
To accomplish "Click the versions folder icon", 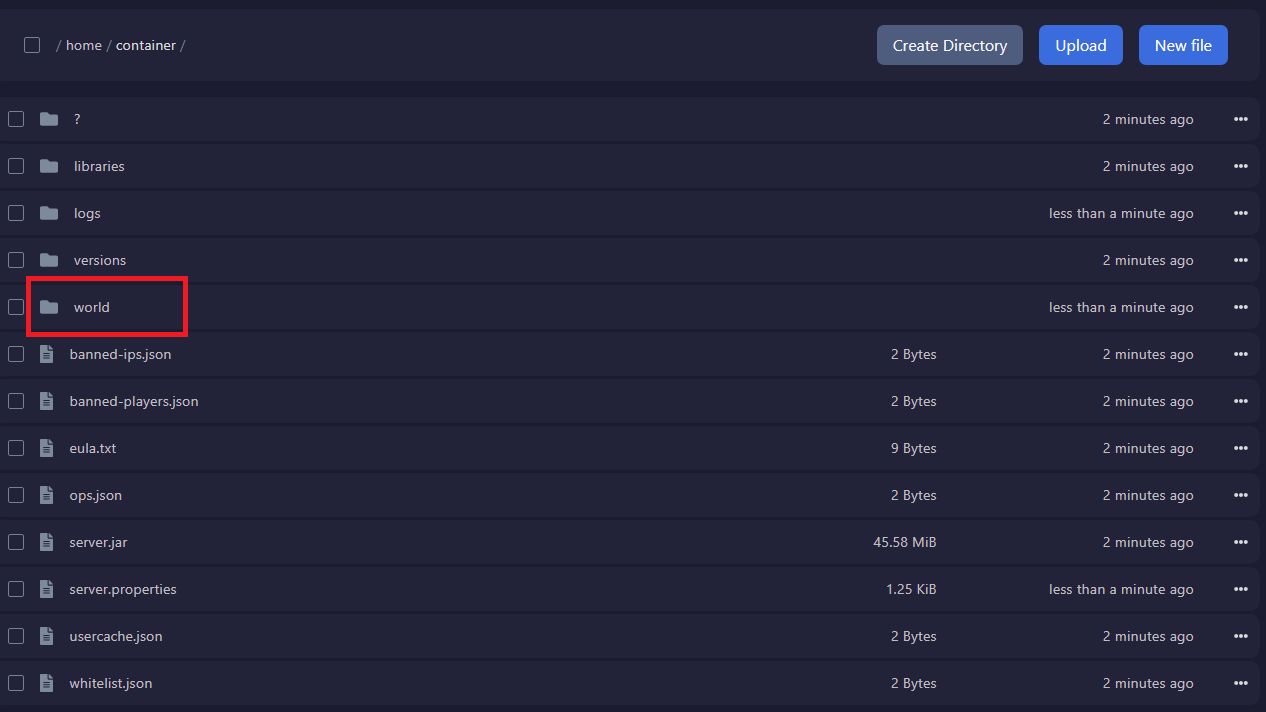I will (x=49, y=260).
